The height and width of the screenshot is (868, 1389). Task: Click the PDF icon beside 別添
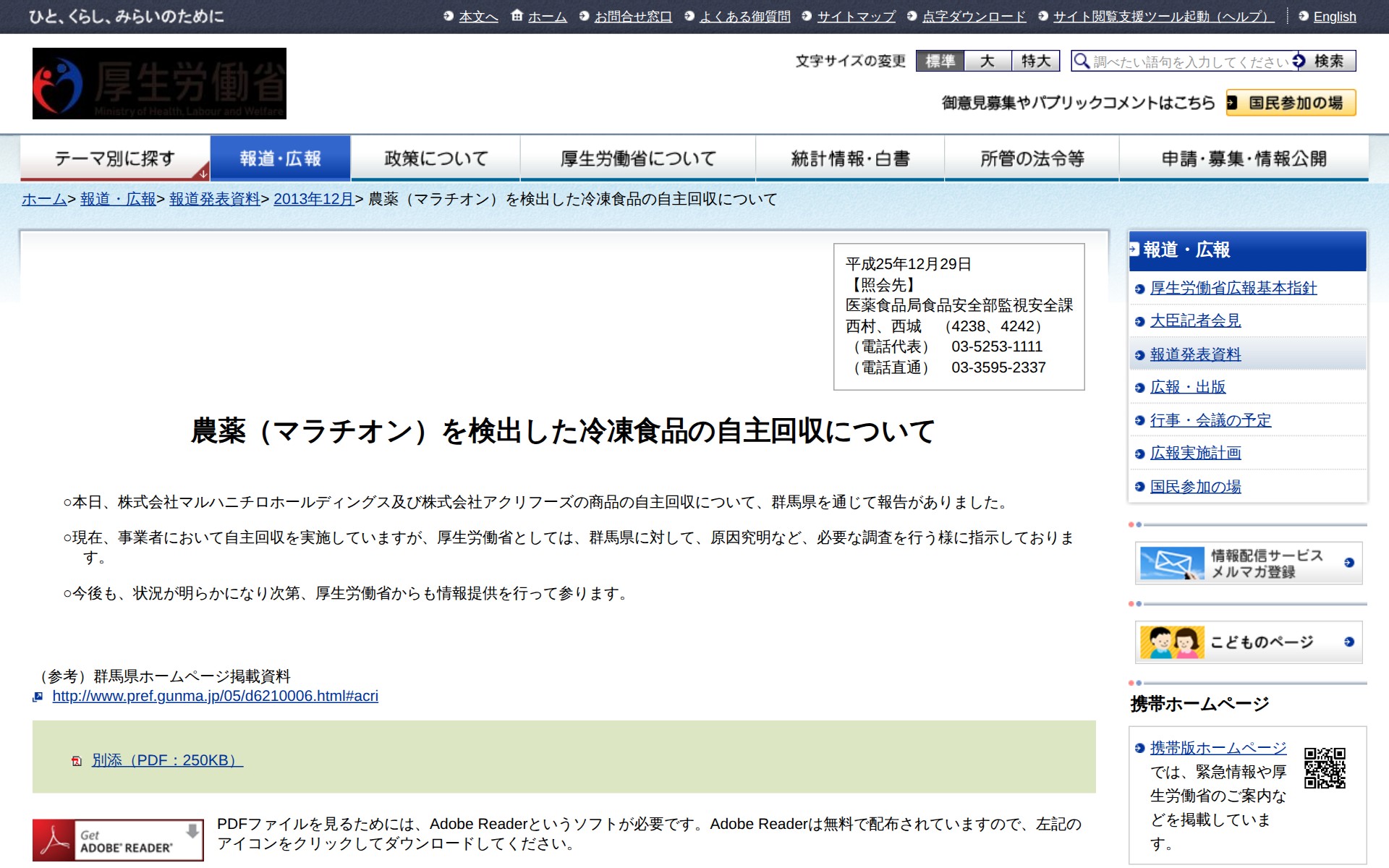click(x=77, y=761)
